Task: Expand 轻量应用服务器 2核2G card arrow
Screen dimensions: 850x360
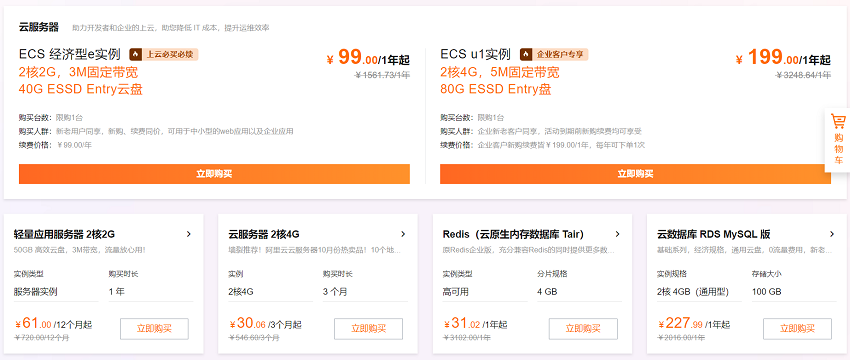Action: pos(189,234)
